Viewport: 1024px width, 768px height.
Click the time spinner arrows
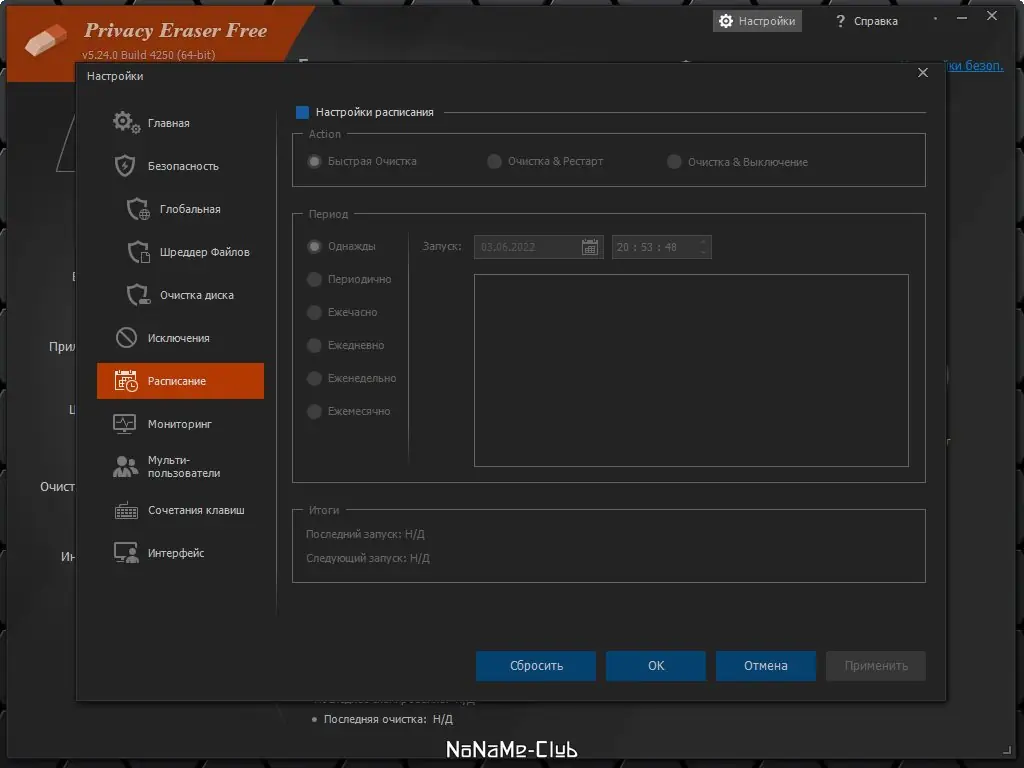point(703,247)
